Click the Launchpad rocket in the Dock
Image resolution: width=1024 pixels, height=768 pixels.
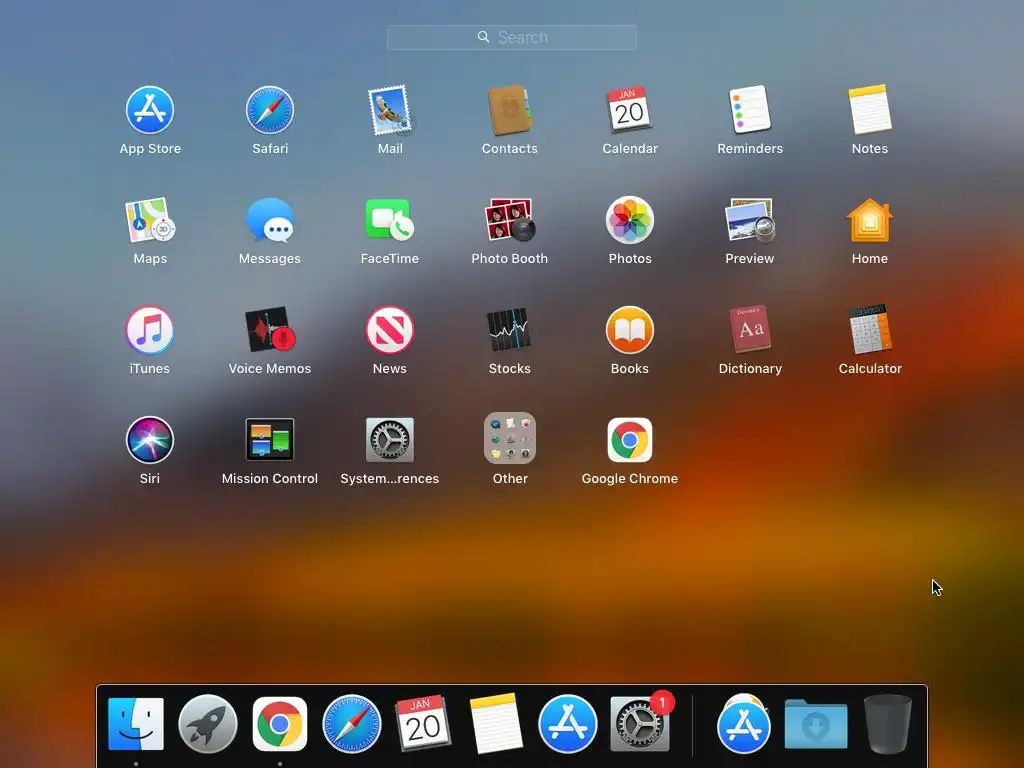point(208,724)
